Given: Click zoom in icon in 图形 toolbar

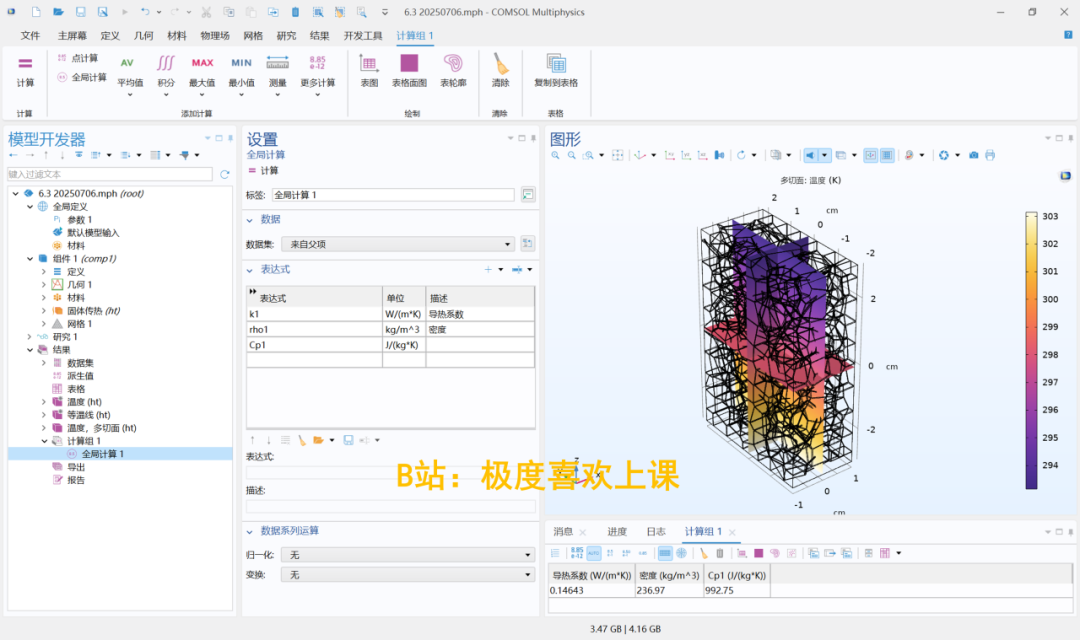Looking at the screenshot, I should 555,156.
